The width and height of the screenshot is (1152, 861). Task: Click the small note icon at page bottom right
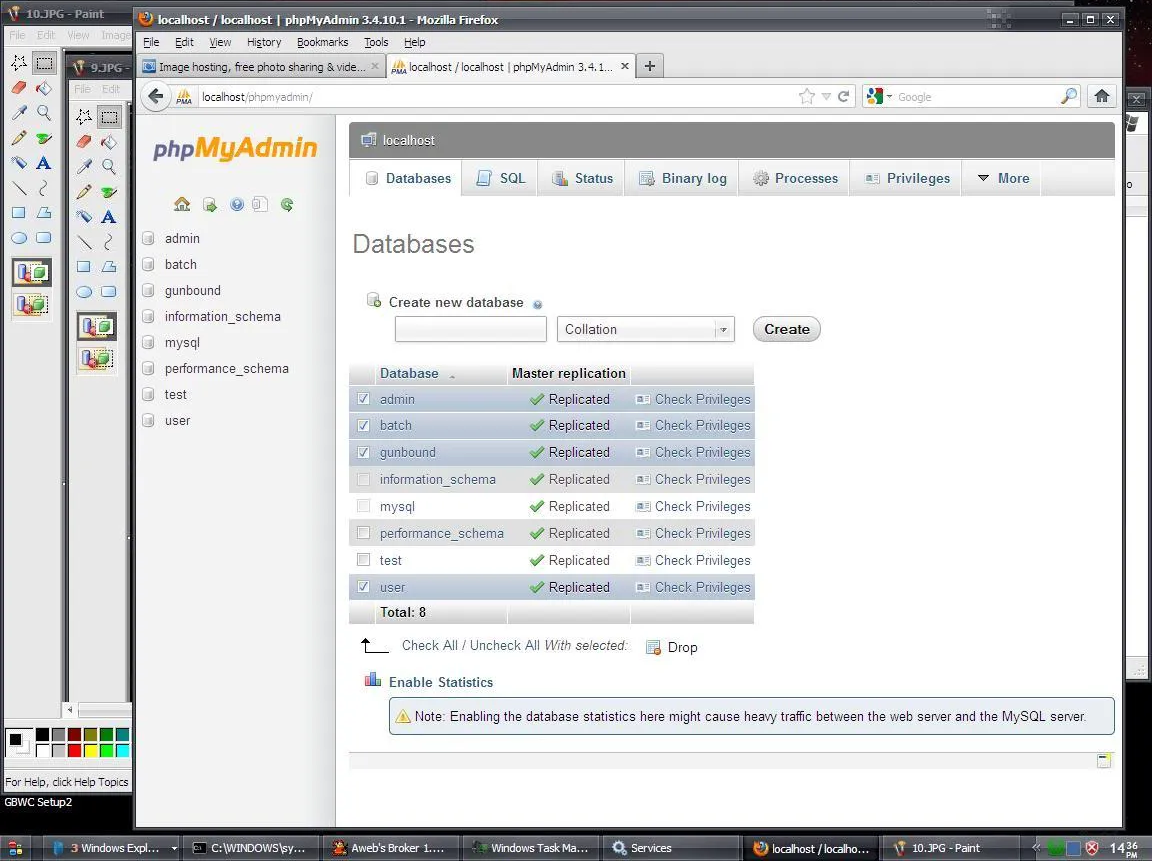[1104, 760]
